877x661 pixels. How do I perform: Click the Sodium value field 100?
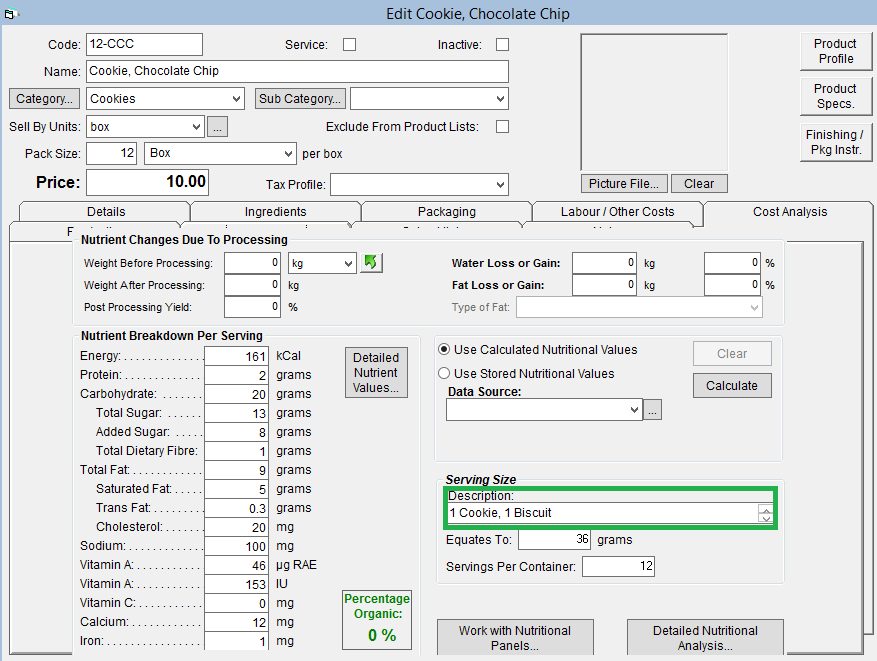236,546
